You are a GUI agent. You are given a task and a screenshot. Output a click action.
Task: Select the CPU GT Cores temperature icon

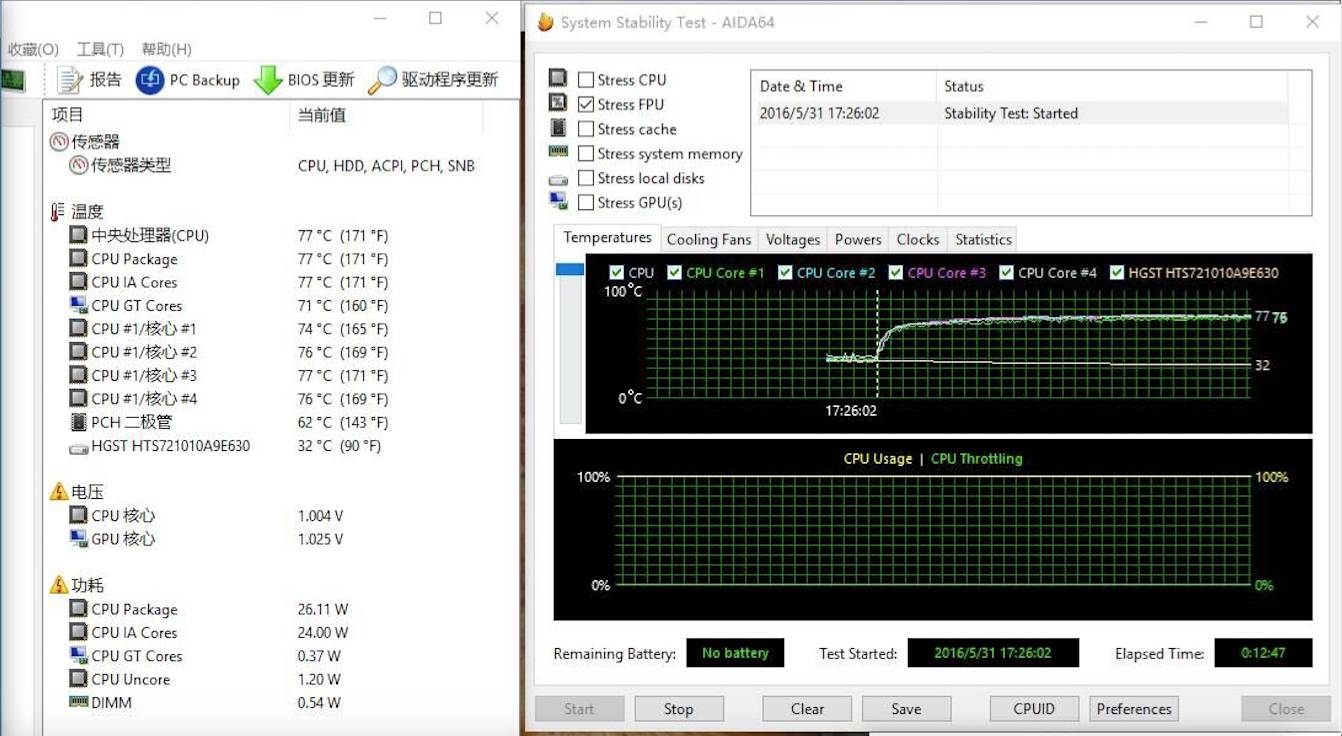(x=78, y=306)
